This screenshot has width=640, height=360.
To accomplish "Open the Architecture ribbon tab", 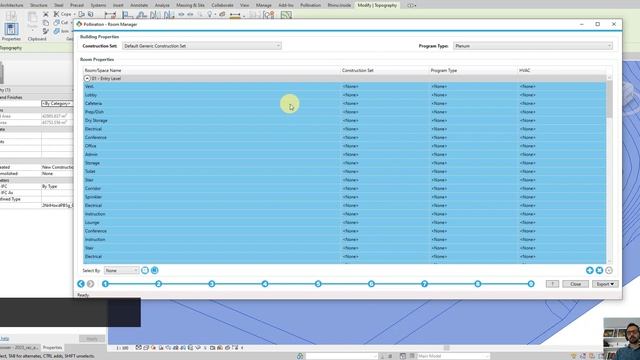I will pos(11,5).
